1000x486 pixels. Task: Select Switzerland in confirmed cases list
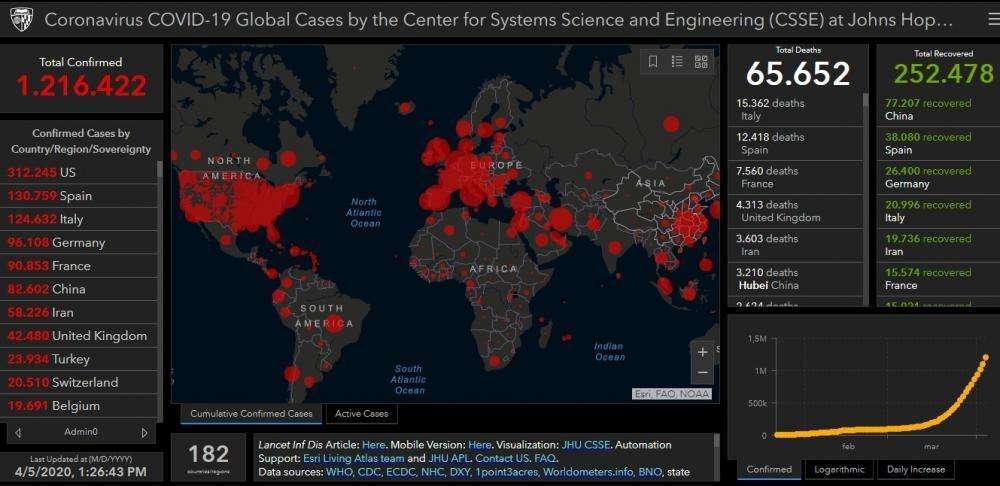(x=79, y=383)
